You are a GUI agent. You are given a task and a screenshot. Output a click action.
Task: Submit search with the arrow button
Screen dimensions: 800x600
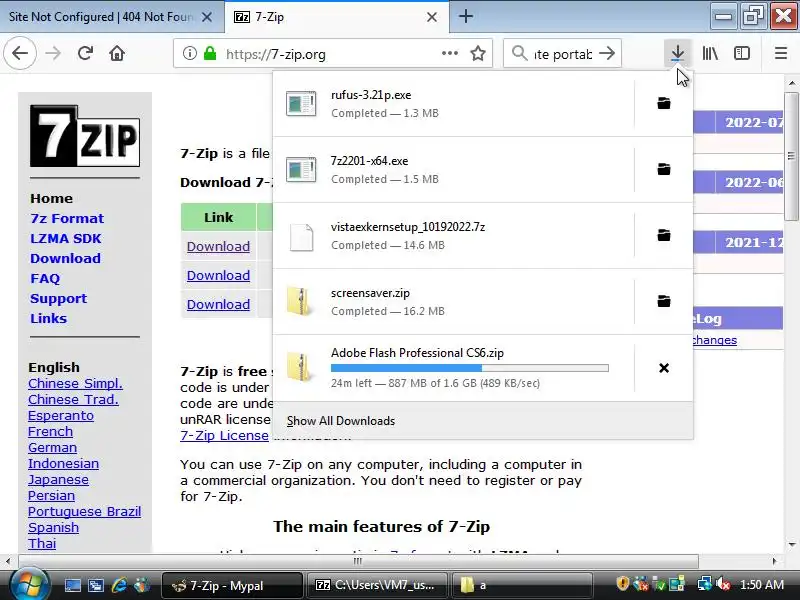tap(607, 53)
